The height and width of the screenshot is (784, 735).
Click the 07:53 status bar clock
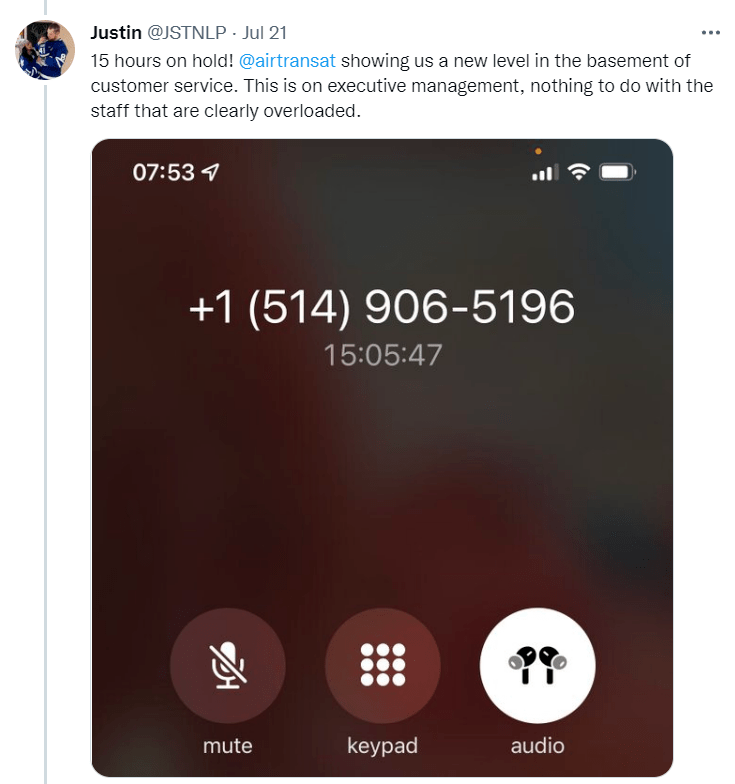pyautogui.click(x=164, y=172)
